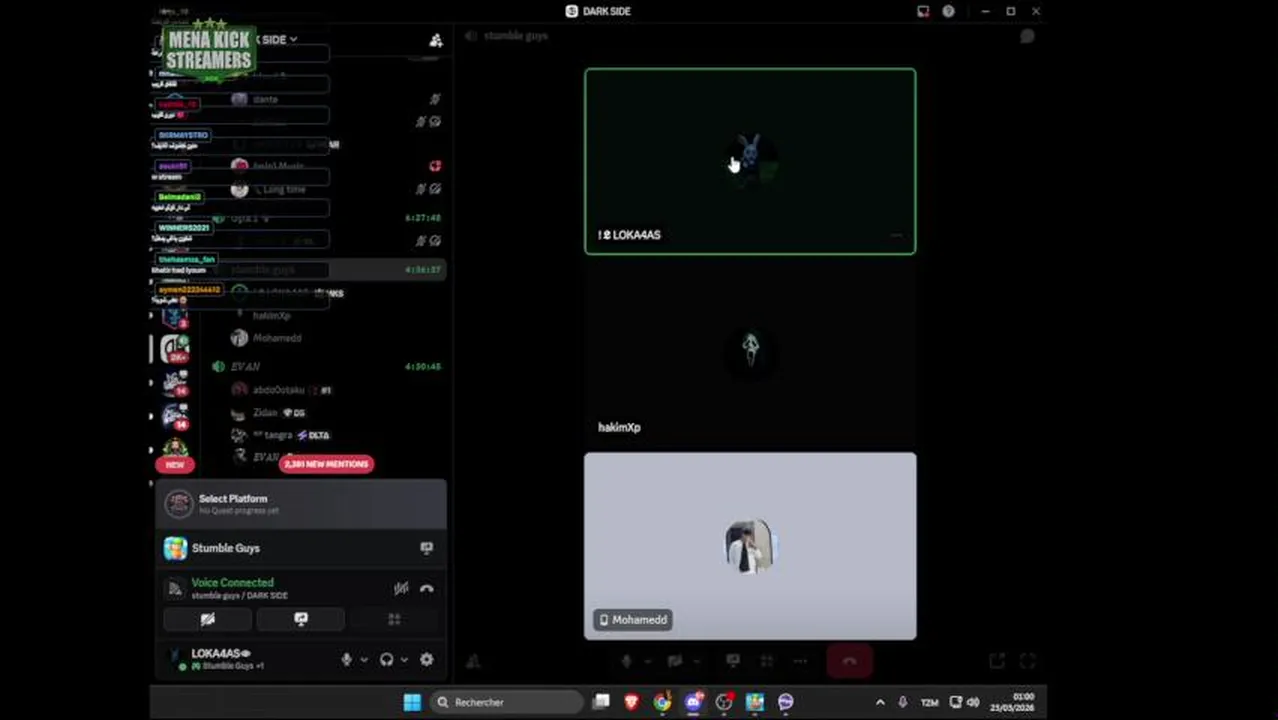Open Stumble Guys in taskbar
This screenshot has height=720, width=1278.
pos(755,702)
